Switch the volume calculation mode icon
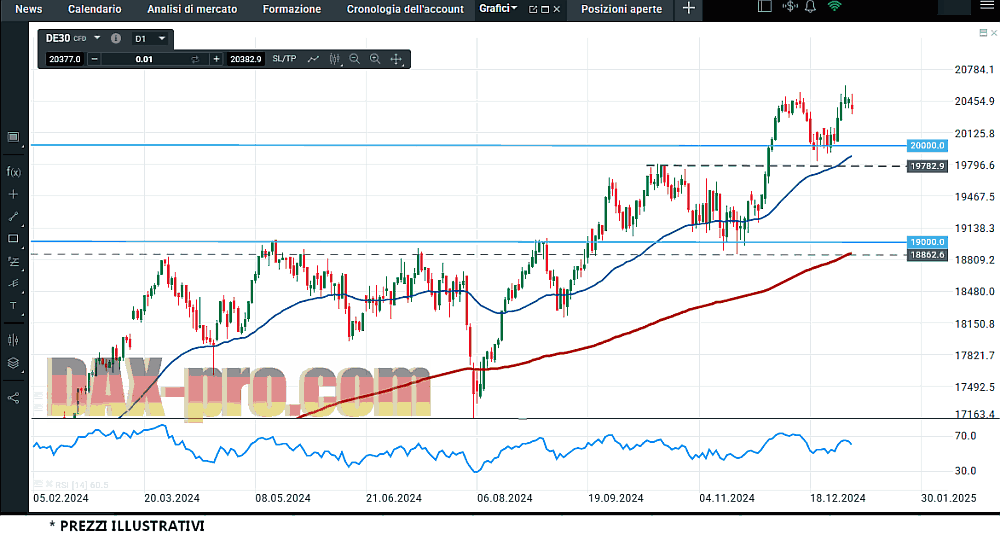Image resolution: width=1000 pixels, height=535 pixels. [x=195, y=59]
